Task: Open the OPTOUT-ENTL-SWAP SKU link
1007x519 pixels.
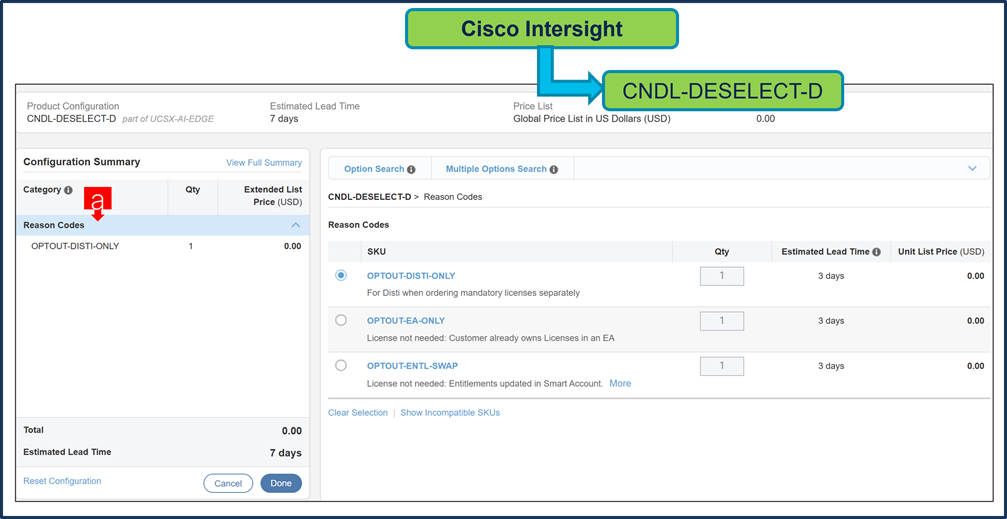Action: coord(412,365)
